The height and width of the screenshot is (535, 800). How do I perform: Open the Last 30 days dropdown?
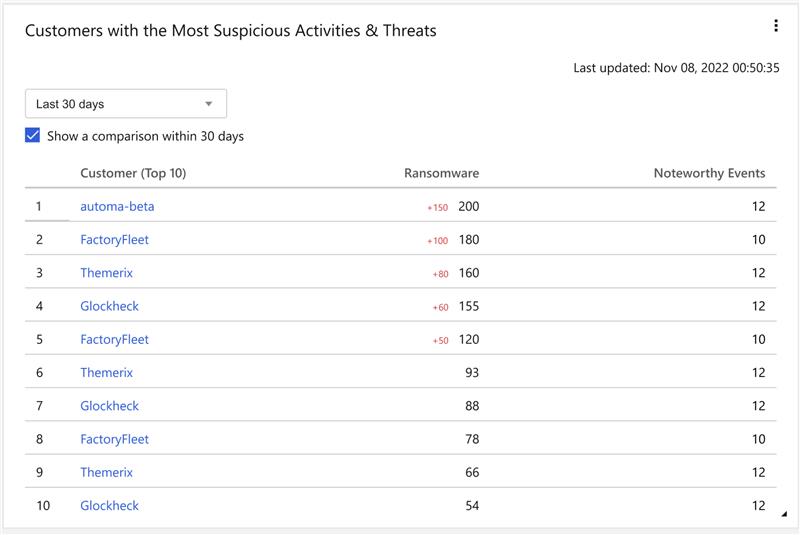click(x=125, y=104)
